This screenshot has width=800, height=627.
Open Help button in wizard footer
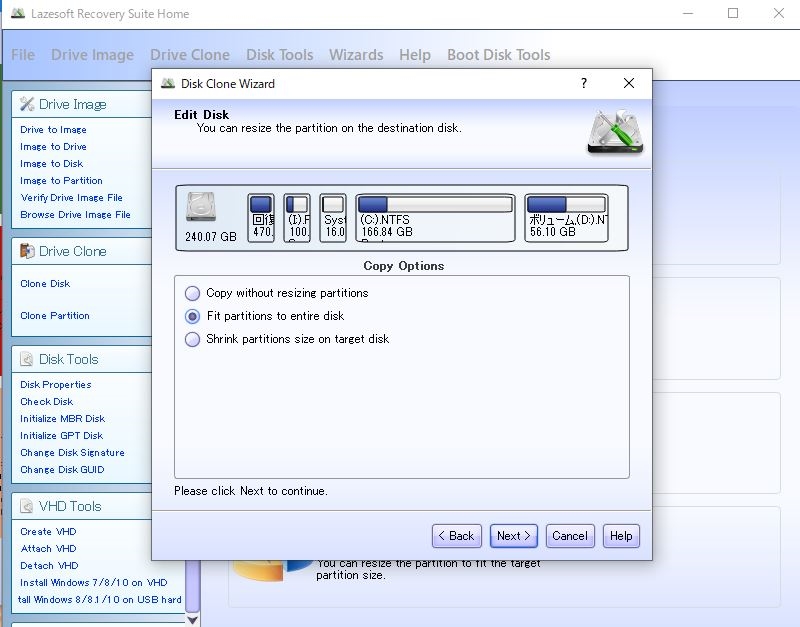tap(621, 536)
